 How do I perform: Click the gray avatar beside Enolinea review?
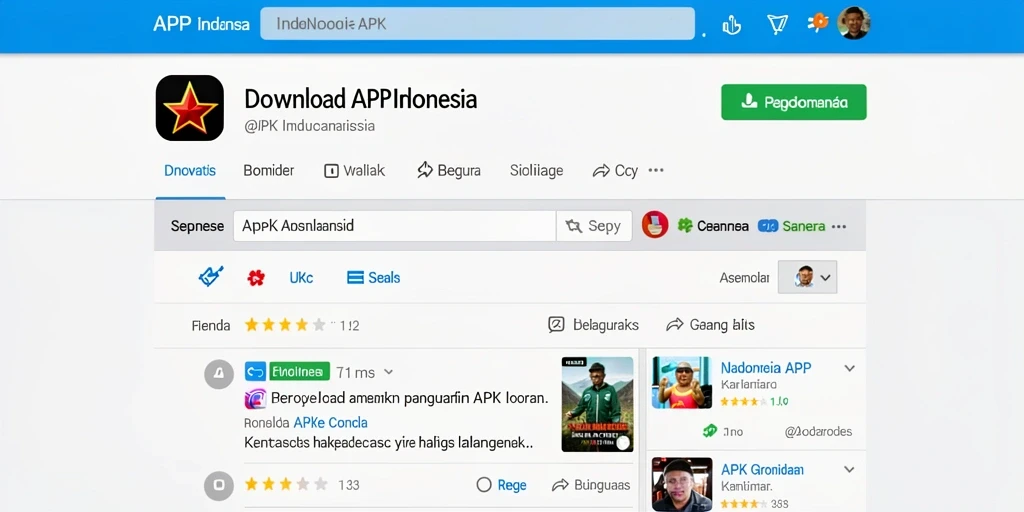click(x=219, y=374)
